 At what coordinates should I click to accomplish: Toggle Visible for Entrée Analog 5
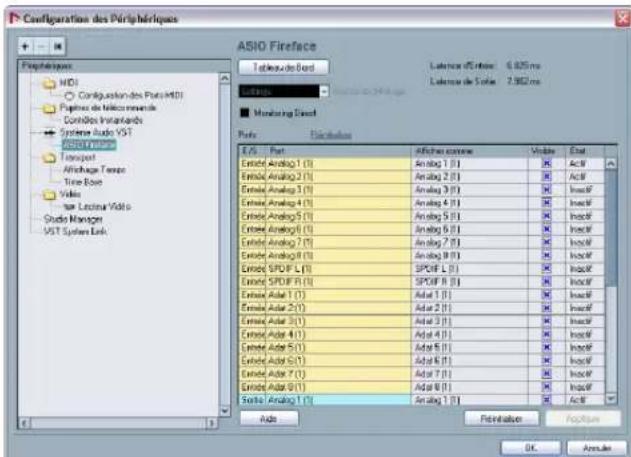(x=546, y=216)
